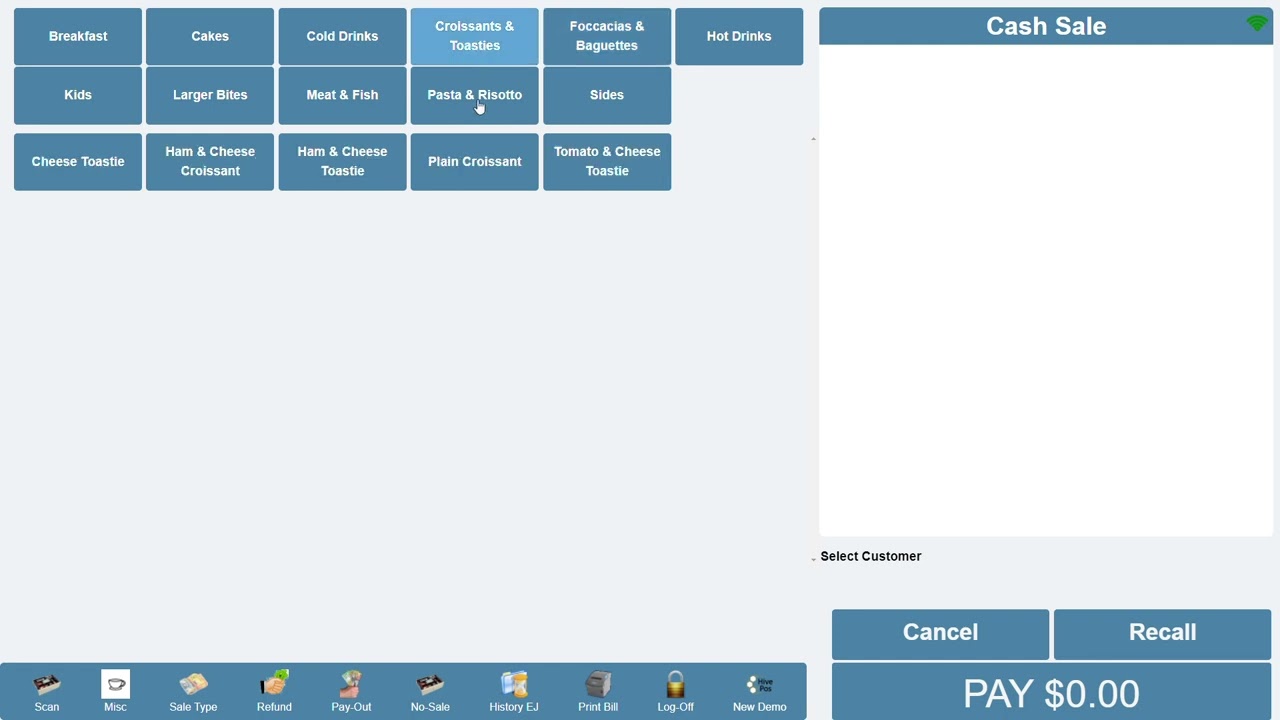
Task: Log off the terminal
Action: [x=675, y=692]
